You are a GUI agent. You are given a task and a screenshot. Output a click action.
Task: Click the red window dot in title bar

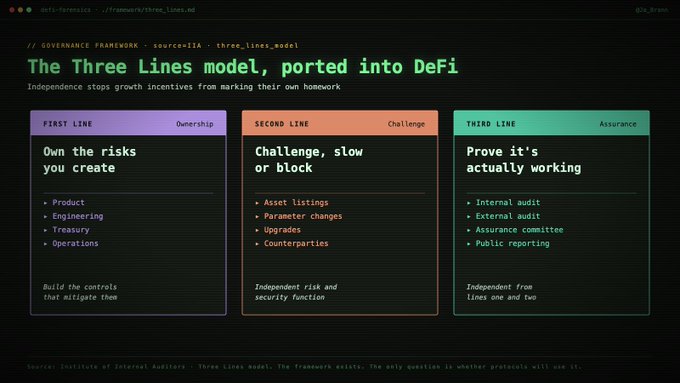(x=12, y=10)
